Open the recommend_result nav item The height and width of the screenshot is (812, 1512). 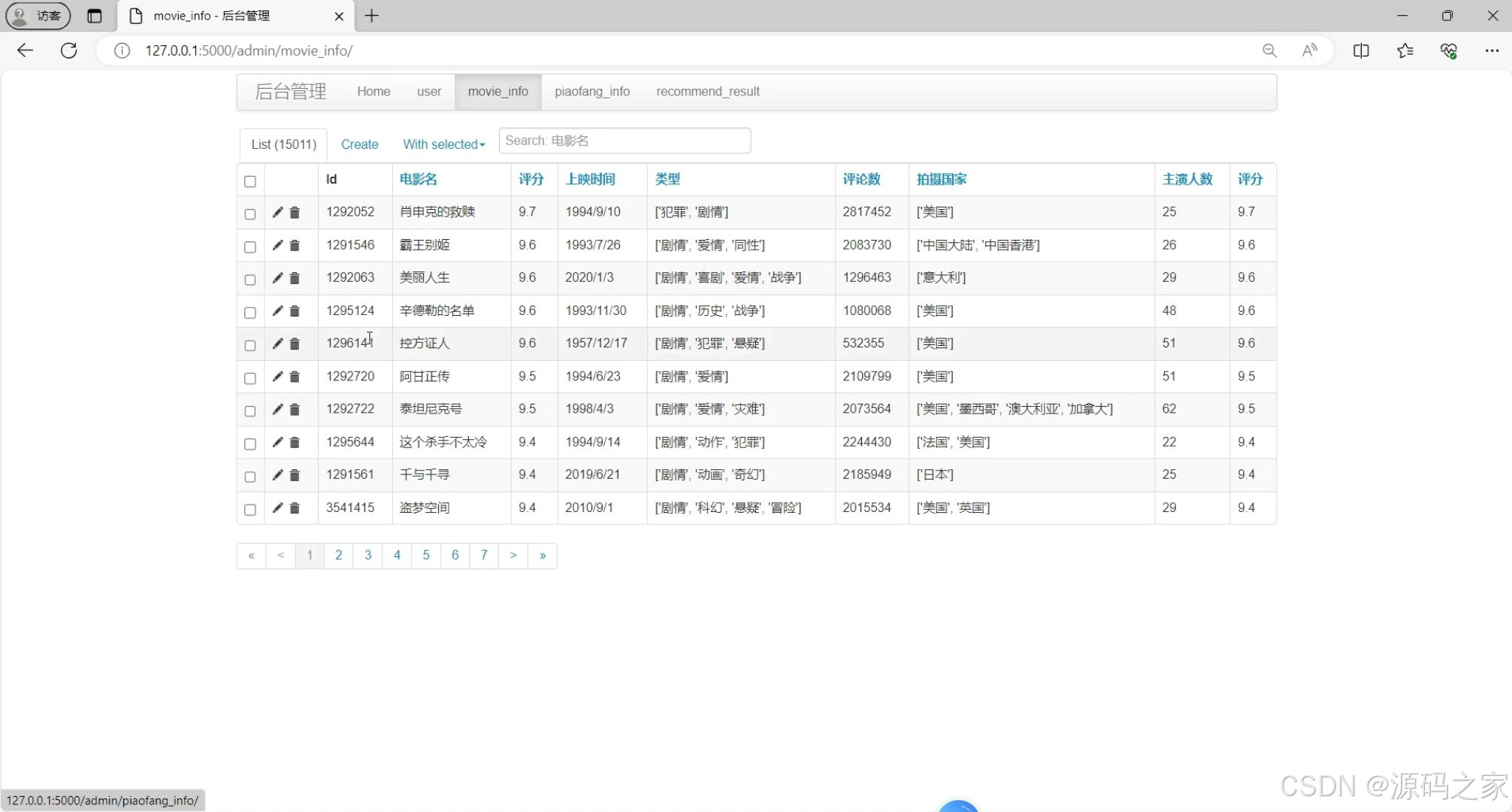(707, 92)
